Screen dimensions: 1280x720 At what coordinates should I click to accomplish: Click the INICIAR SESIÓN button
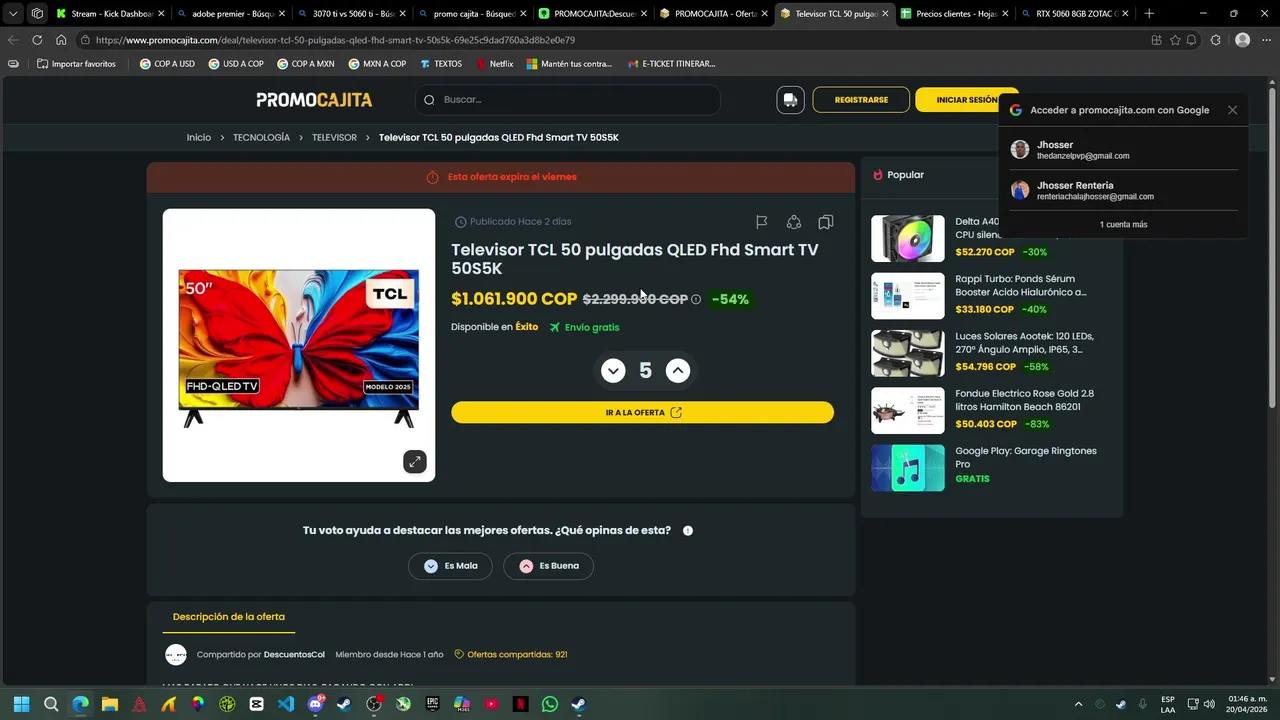coord(966,100)
